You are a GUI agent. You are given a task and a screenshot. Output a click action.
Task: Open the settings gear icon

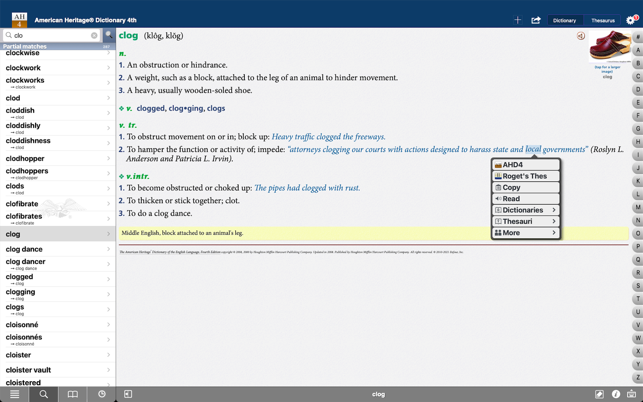[631, 20]
